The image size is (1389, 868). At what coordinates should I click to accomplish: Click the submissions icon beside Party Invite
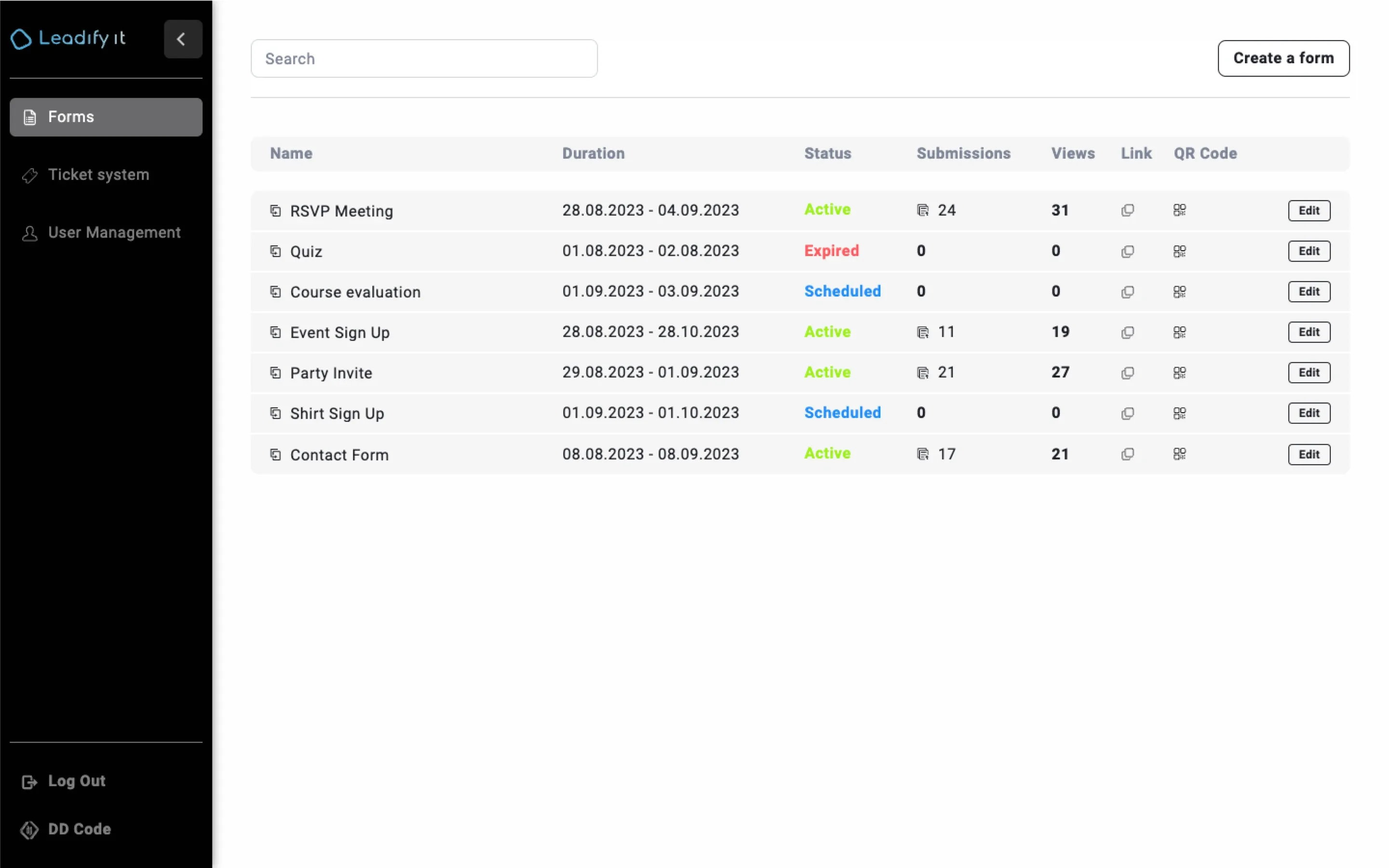point(922,372)
